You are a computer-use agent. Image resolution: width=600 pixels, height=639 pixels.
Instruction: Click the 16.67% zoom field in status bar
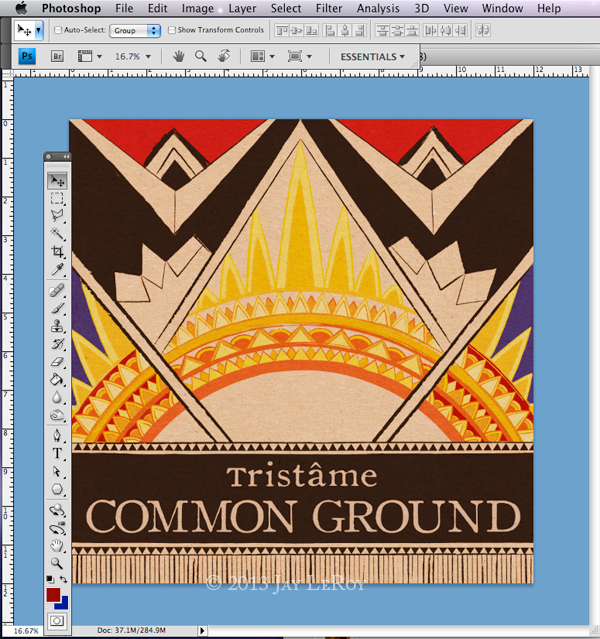(x=26, y=631)
